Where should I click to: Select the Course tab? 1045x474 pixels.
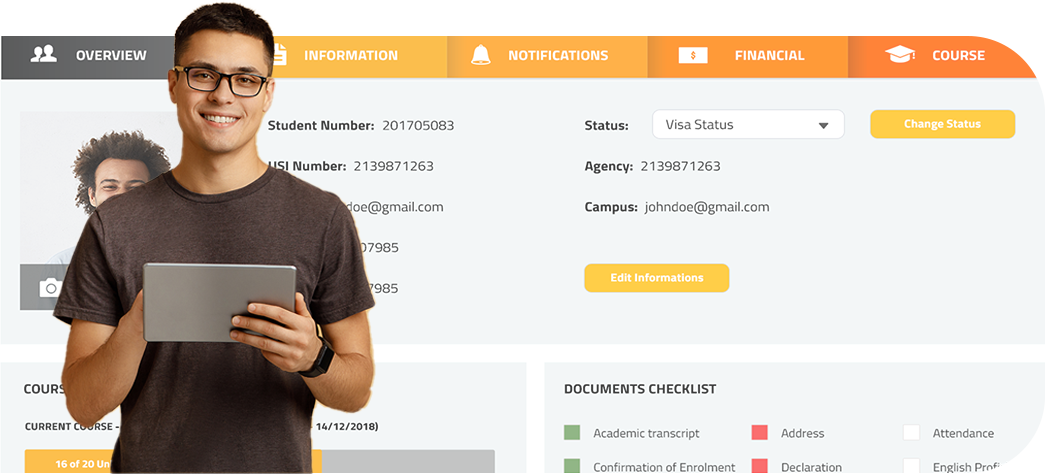tap(943, 57)
